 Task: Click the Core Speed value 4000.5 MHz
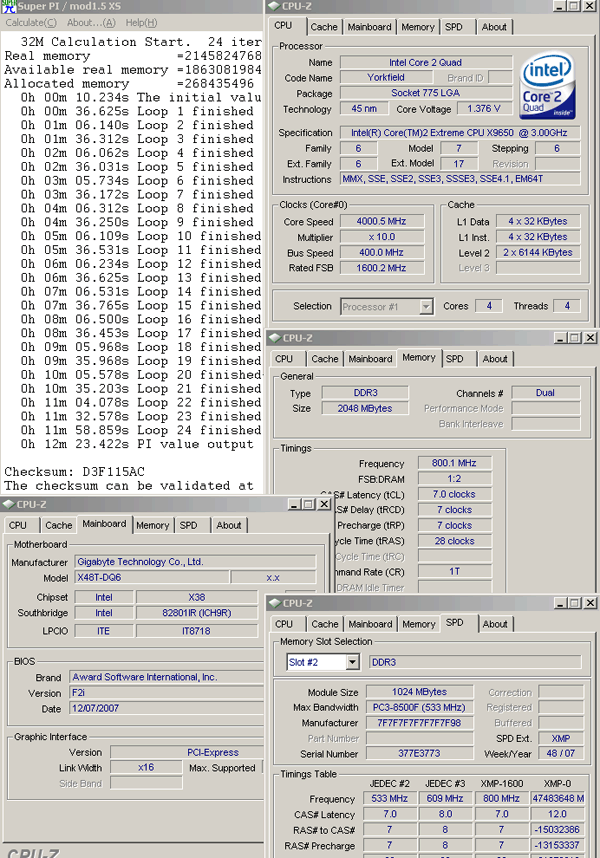coord(382,221)
